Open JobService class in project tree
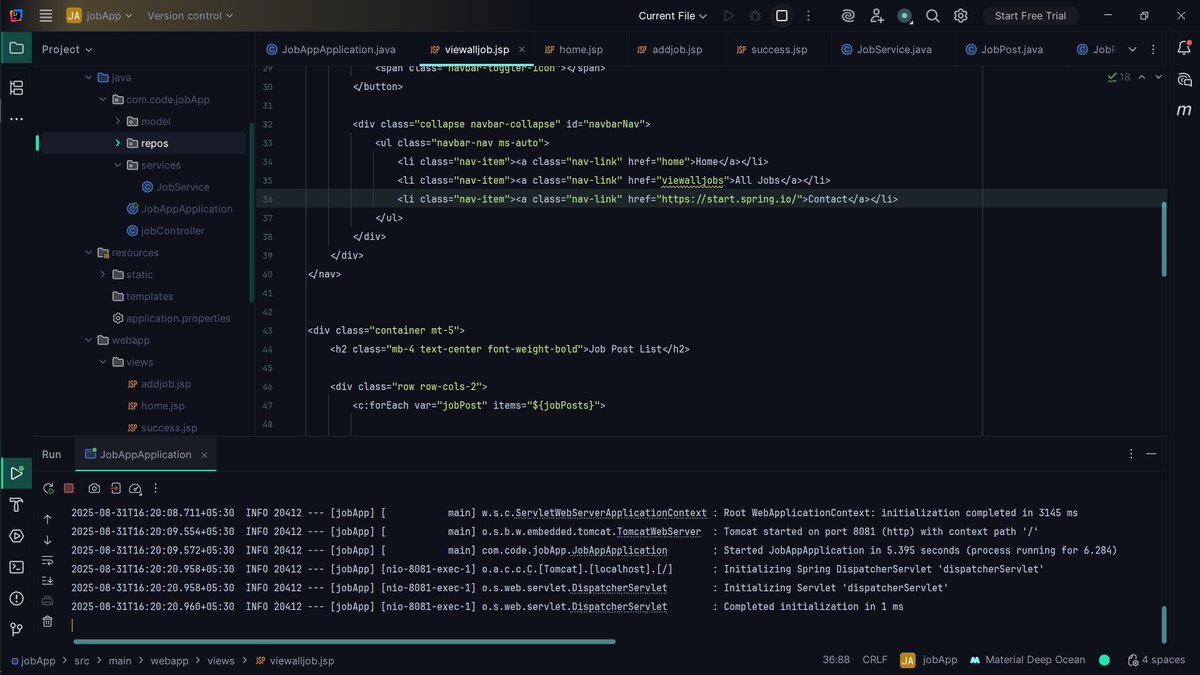 pos(175,187)
